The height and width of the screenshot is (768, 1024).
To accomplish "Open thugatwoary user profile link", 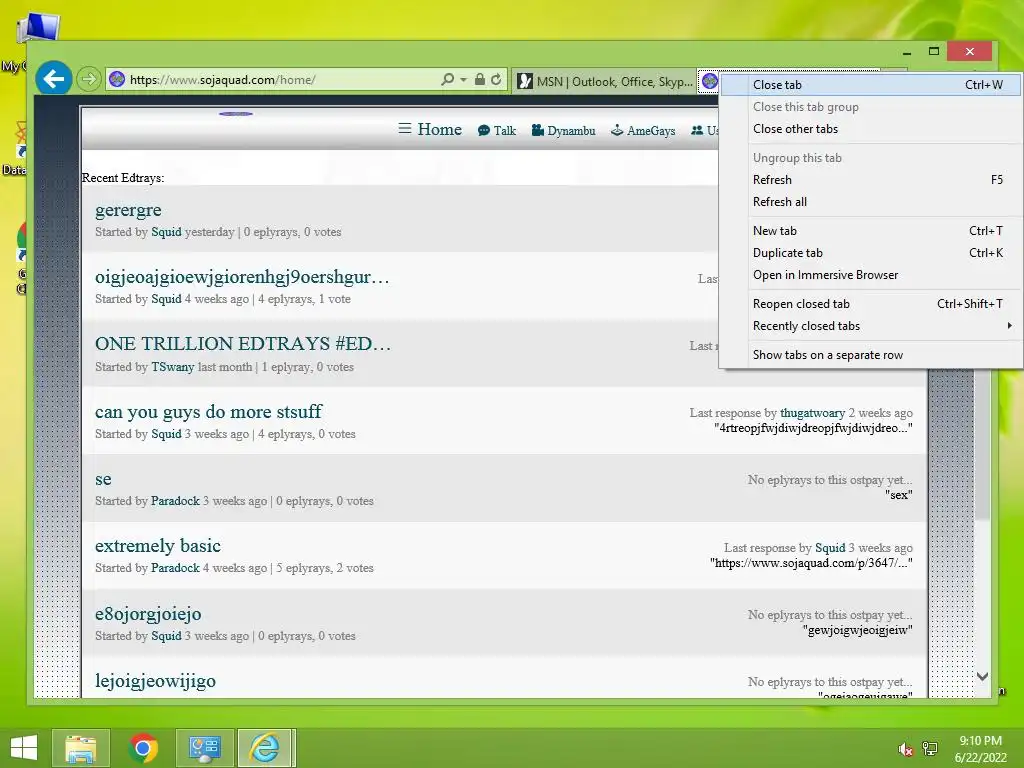I will click(x=812, y=413).
